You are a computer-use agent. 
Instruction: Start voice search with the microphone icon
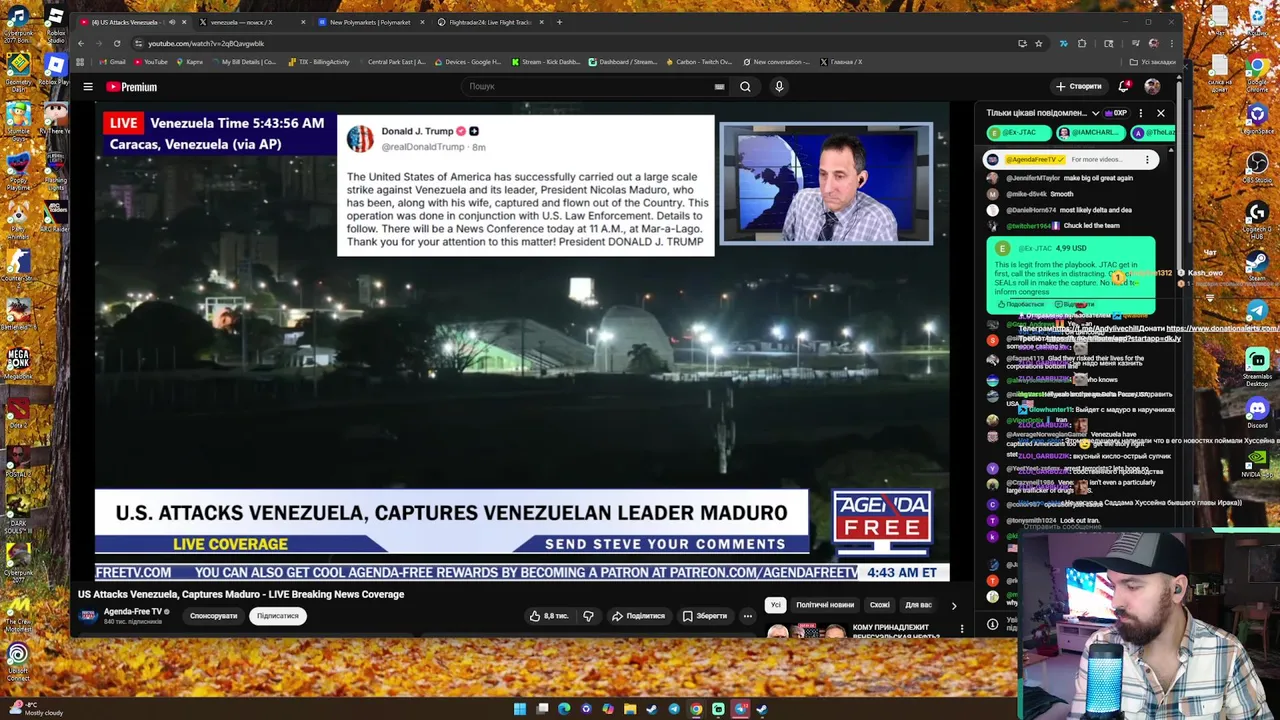pos(779,87)
